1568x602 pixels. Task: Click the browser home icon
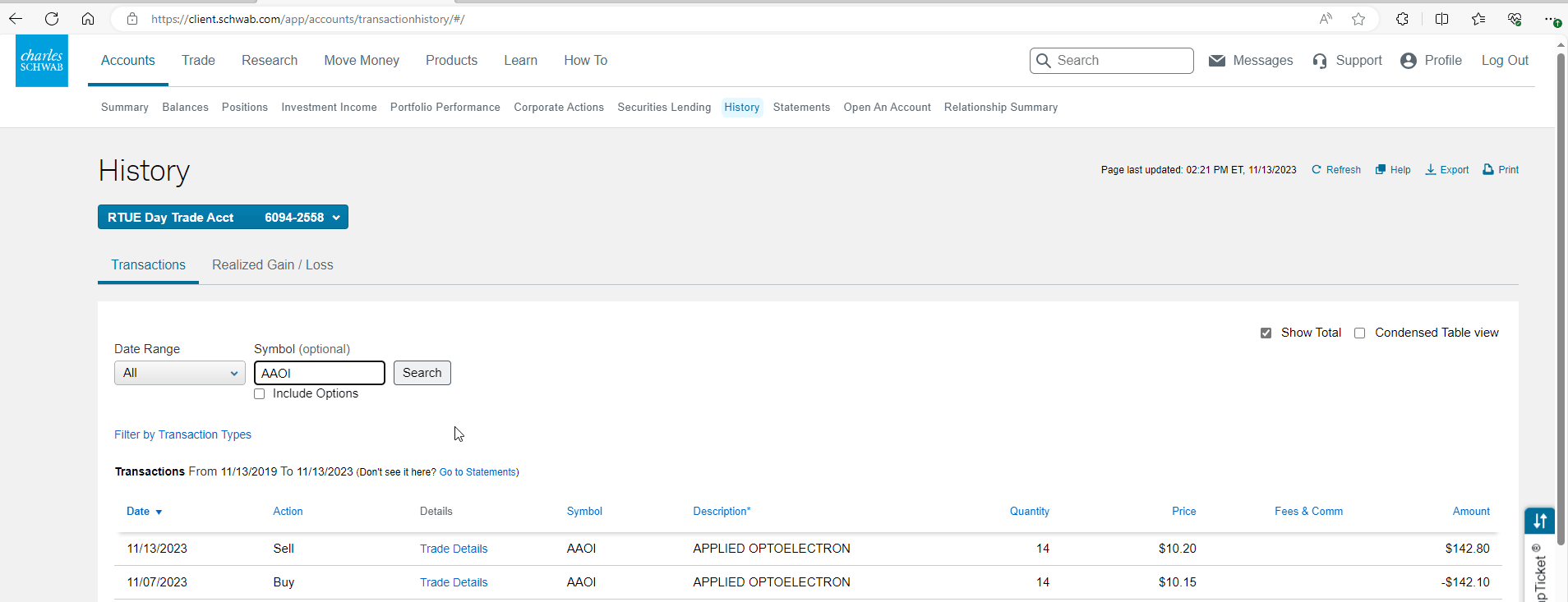(x=88, y=19)
